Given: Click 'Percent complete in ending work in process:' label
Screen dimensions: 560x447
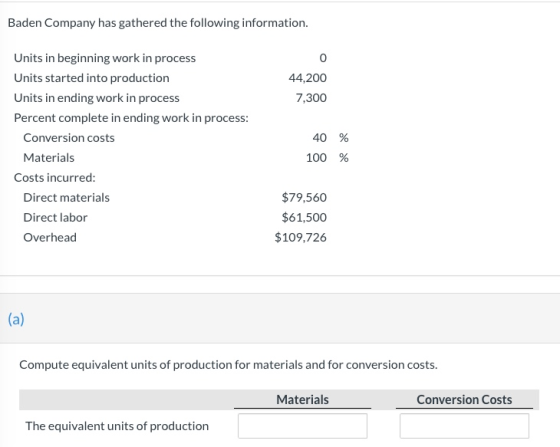Looking at the screenshot, I should 131,118.
